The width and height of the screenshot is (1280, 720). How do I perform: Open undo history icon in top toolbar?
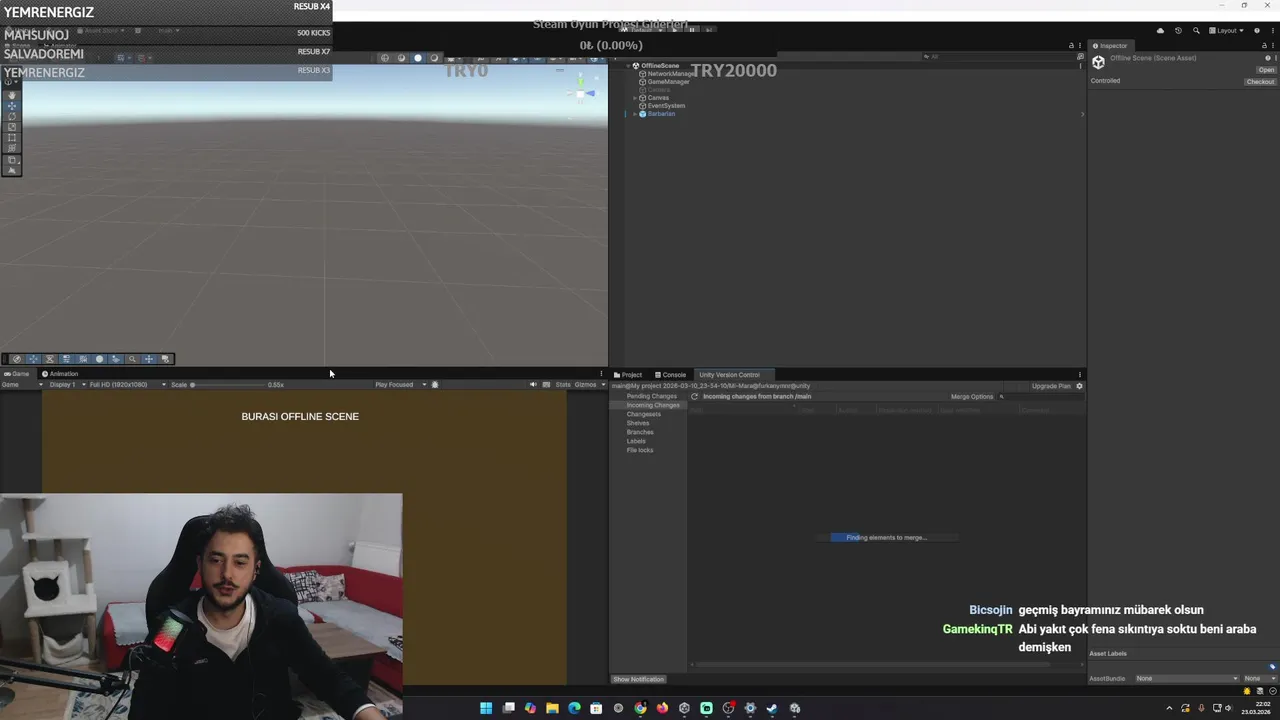coord(1178,31)
